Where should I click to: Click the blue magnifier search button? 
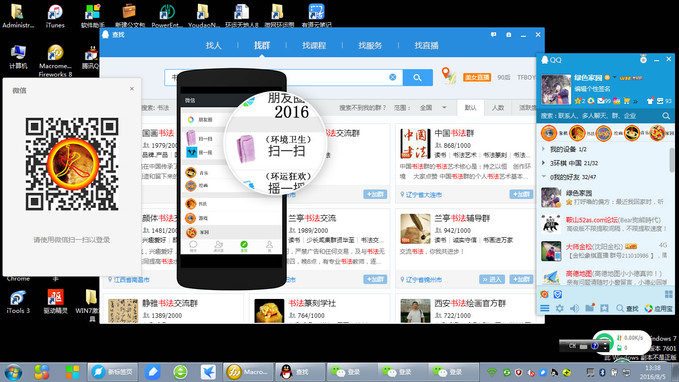pos(417,78)
